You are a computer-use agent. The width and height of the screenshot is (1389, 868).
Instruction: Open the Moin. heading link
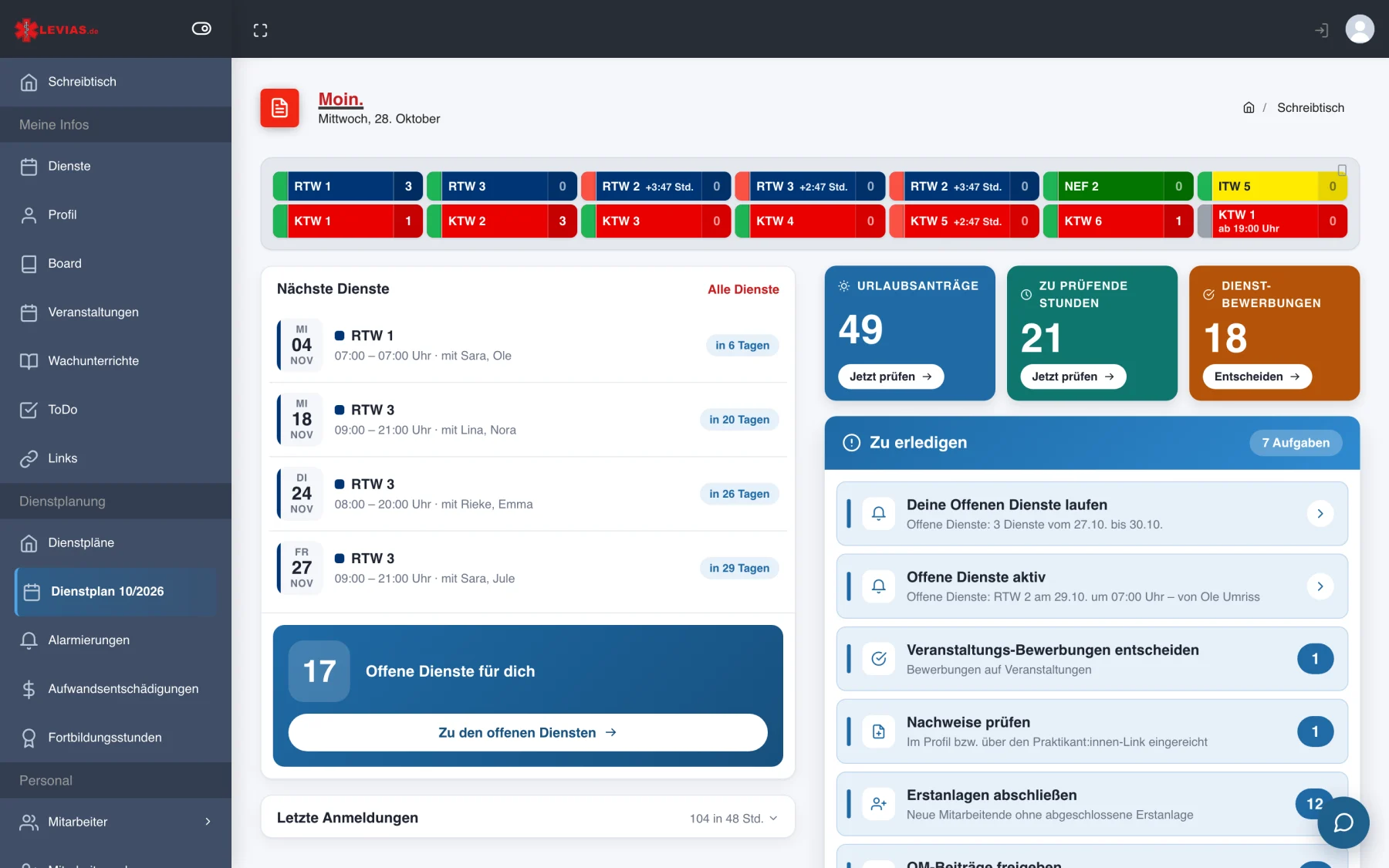point(340,100)
